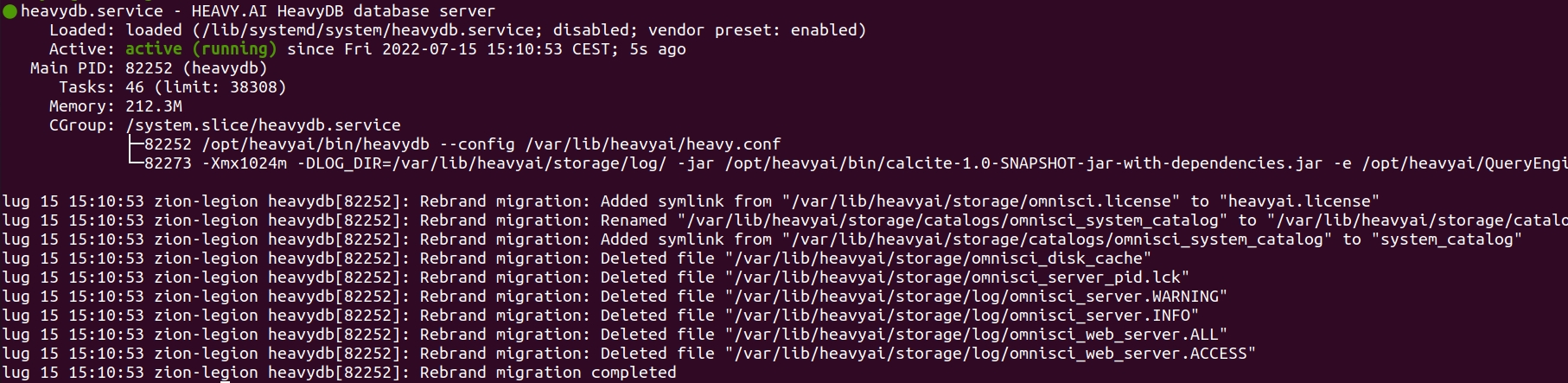
Task: Click the "Rebrand migration completed" line
Action: coord(548,373)
